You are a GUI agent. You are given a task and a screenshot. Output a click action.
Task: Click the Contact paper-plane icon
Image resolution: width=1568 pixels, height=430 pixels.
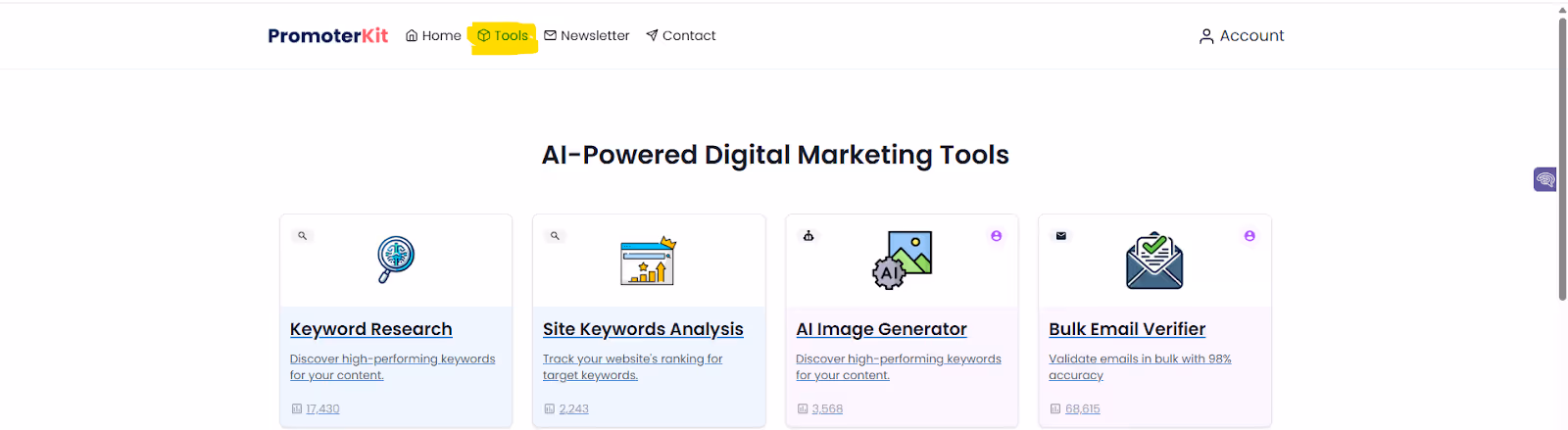(652, 35)
